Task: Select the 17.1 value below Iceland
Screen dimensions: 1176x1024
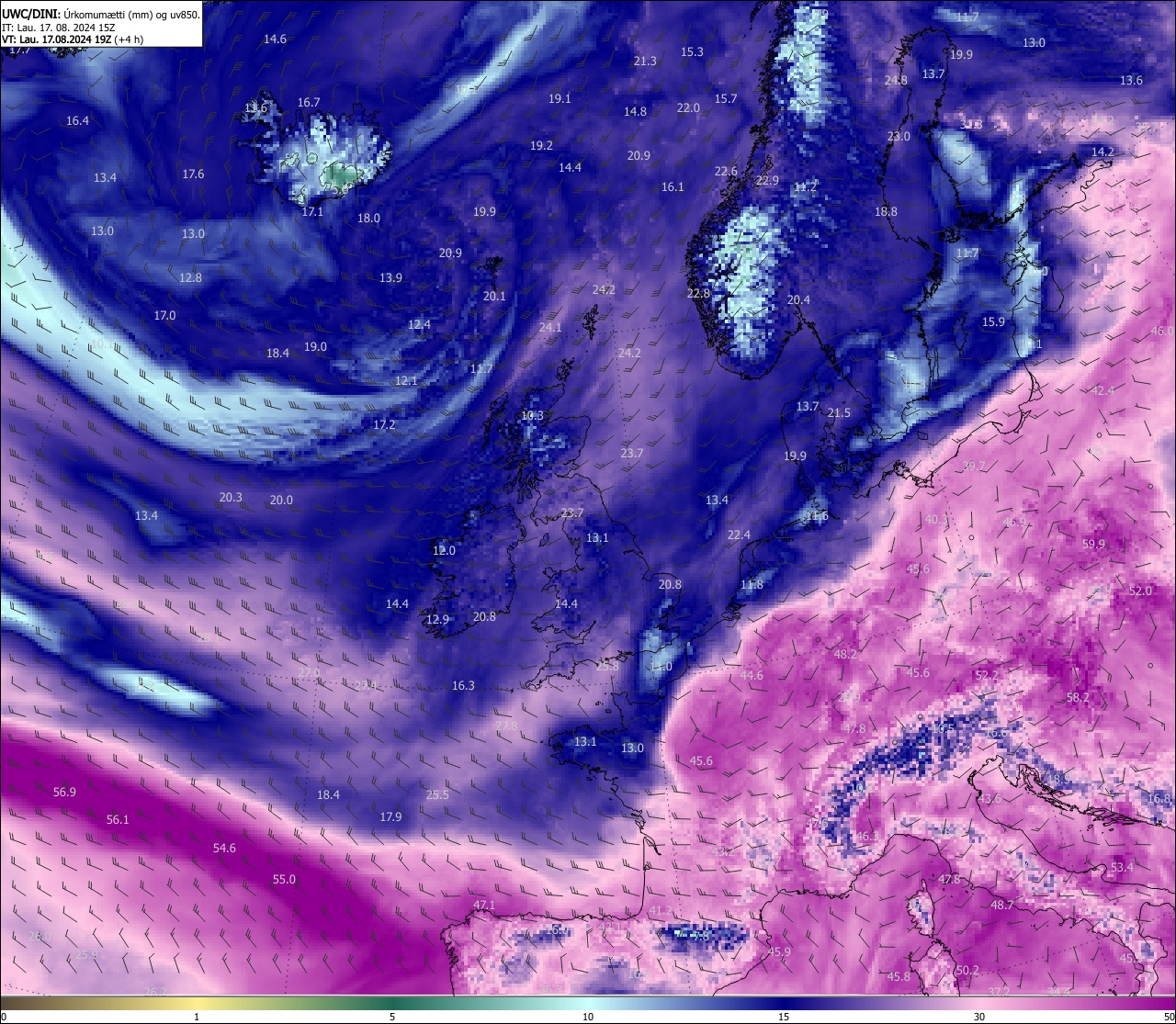Action: (x=312, y=212)
